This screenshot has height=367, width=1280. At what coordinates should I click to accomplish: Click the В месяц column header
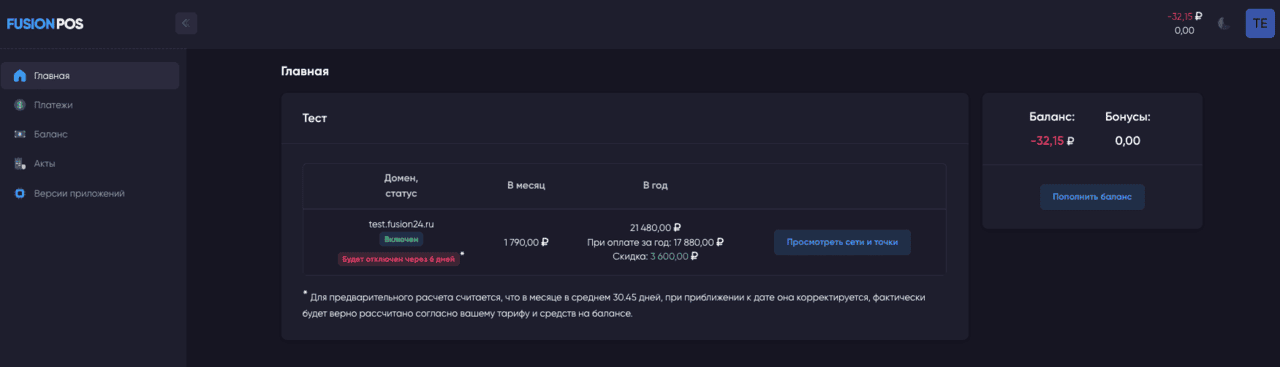pyautogui.click(x=526, y=185)
